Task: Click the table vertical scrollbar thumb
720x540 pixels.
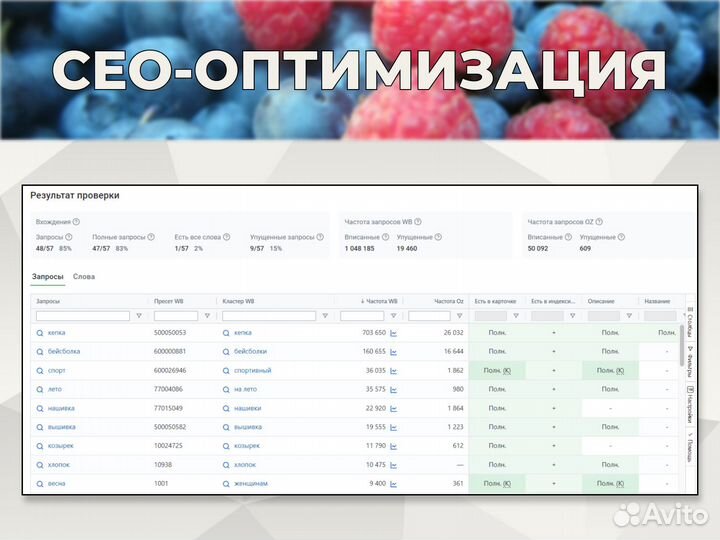Action: point(682,345)
